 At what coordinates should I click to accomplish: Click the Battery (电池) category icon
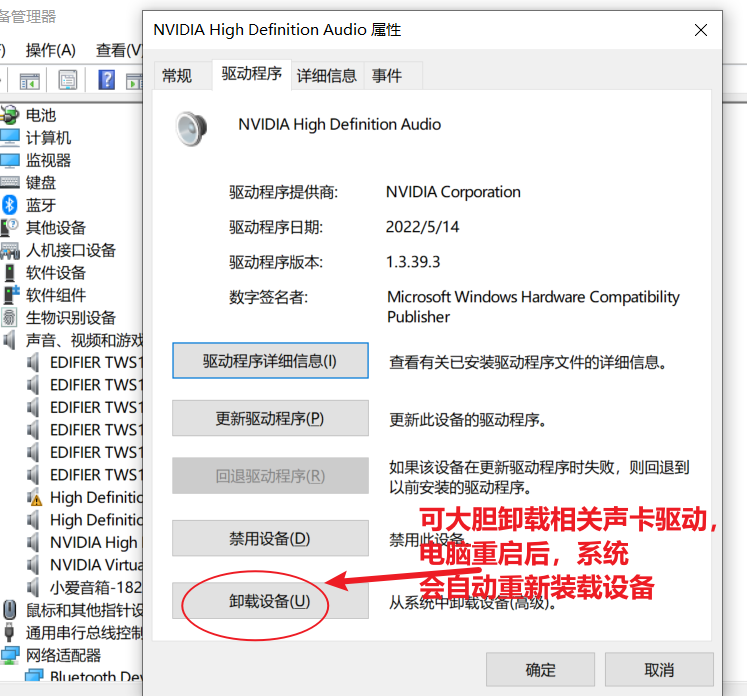coord(10,115)
